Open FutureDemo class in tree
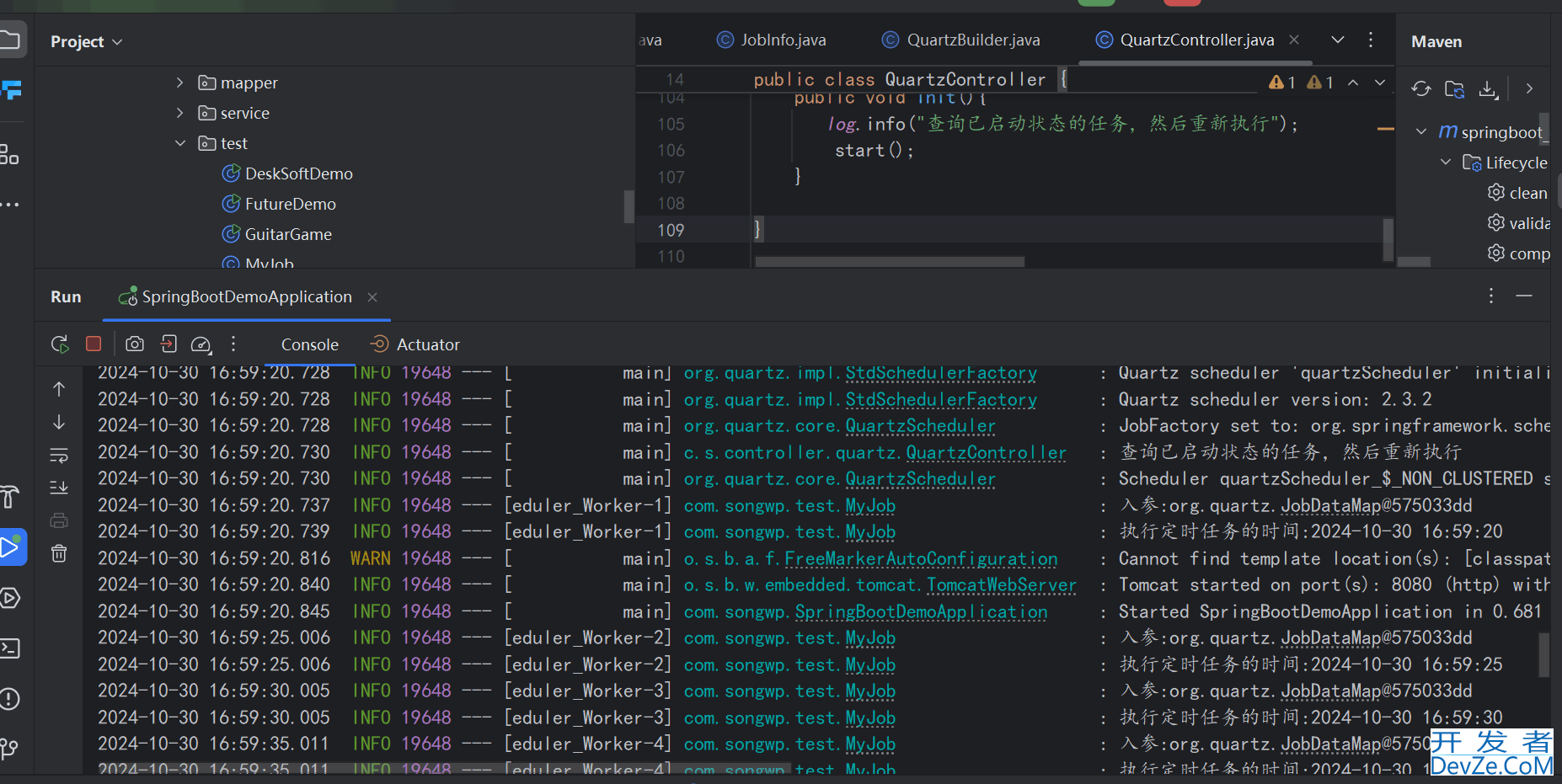The height and width of the screenshot is (784, 1562). tap(279, 204)
